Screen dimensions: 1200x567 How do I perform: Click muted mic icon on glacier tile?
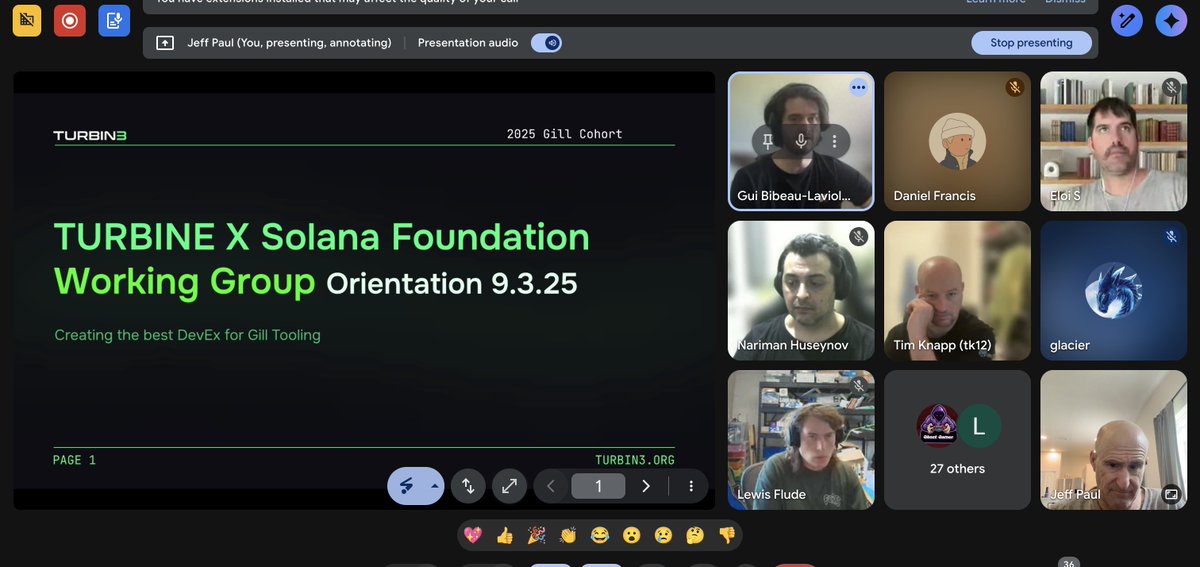click(1171, 237)
